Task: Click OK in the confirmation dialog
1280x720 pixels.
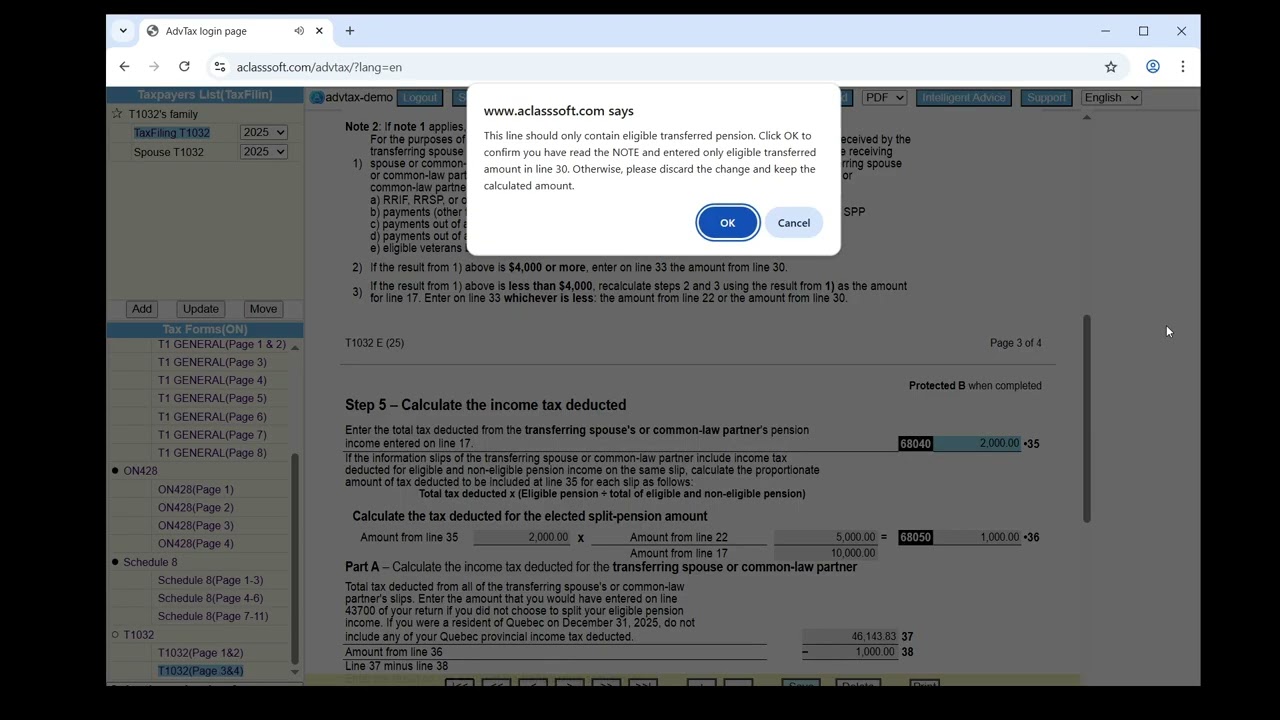Action: [727, 223]
